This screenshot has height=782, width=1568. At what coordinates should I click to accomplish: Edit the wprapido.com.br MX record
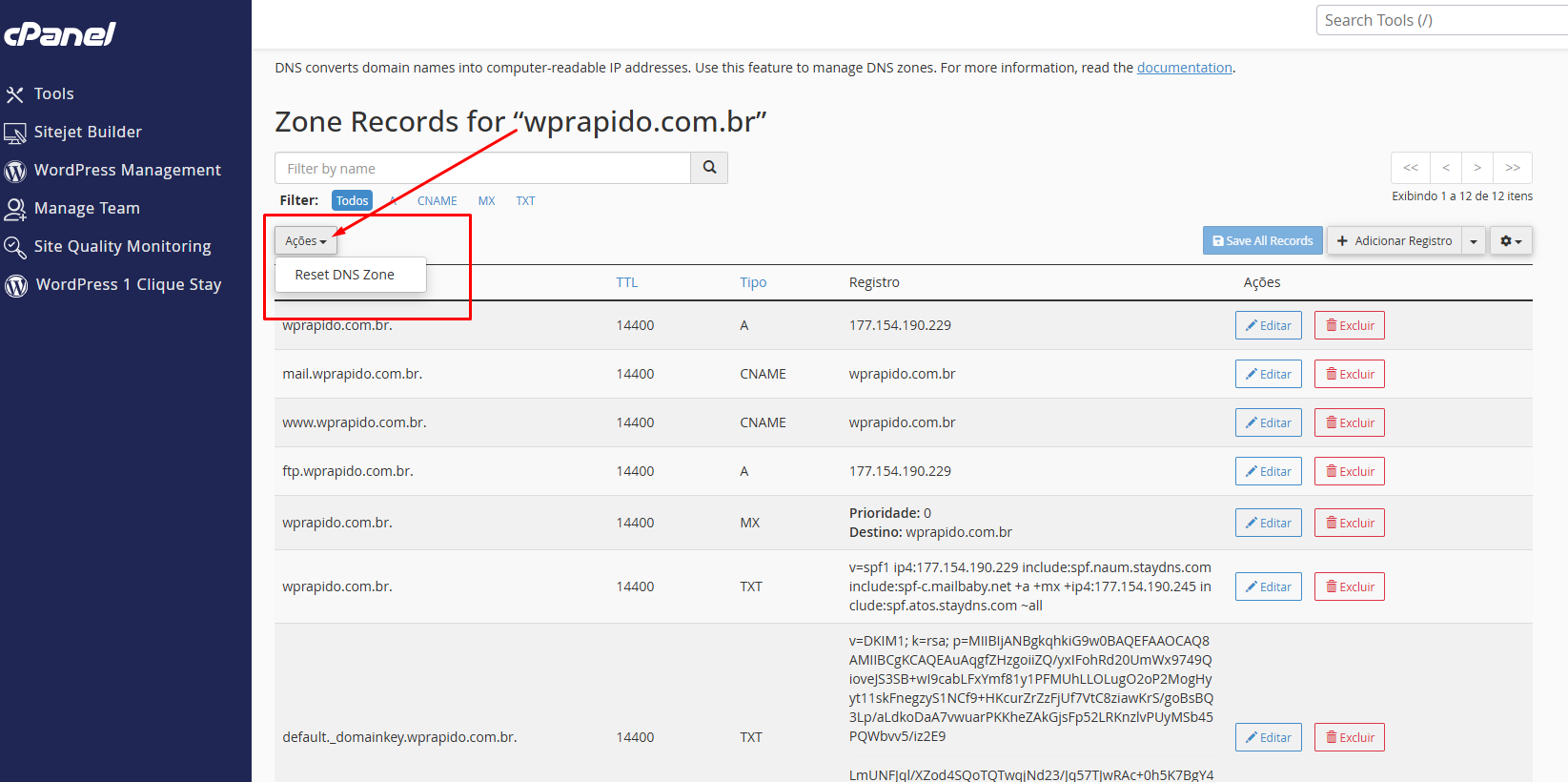point(1268,523)
